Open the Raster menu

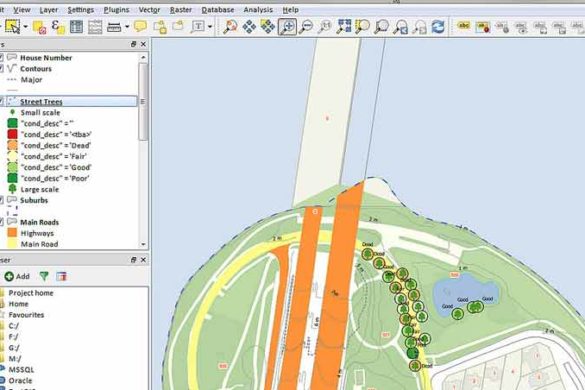click(181, 10)
